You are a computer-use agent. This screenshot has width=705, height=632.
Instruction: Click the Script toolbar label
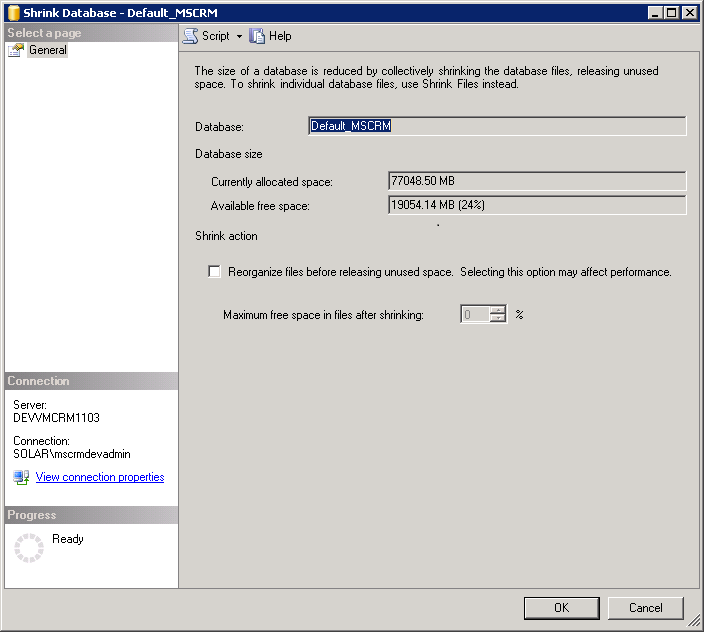point(215,36)
